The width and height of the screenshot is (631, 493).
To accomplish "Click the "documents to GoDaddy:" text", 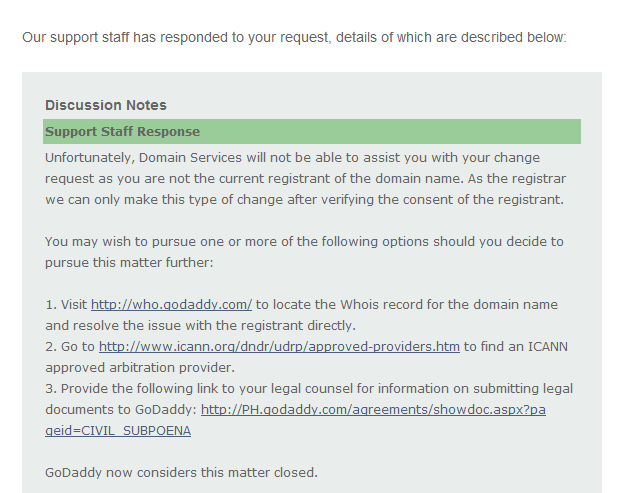I will (121, 410).
